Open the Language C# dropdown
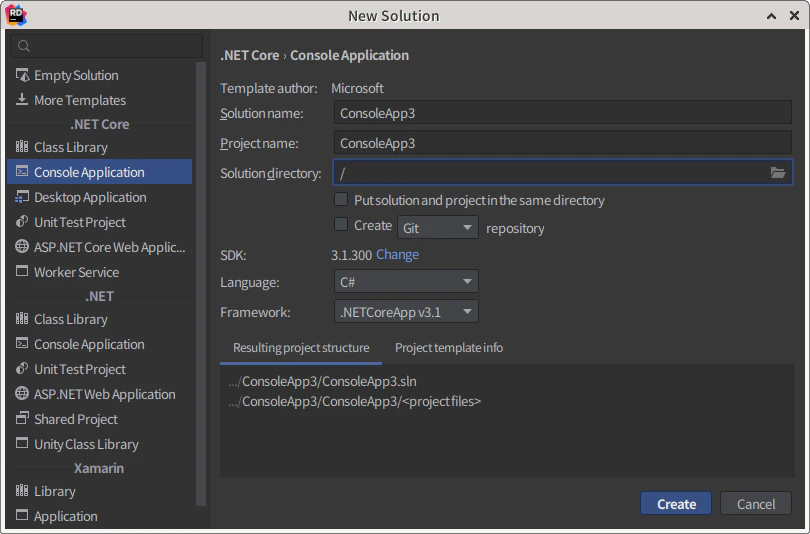 click(x=406, y=282)
